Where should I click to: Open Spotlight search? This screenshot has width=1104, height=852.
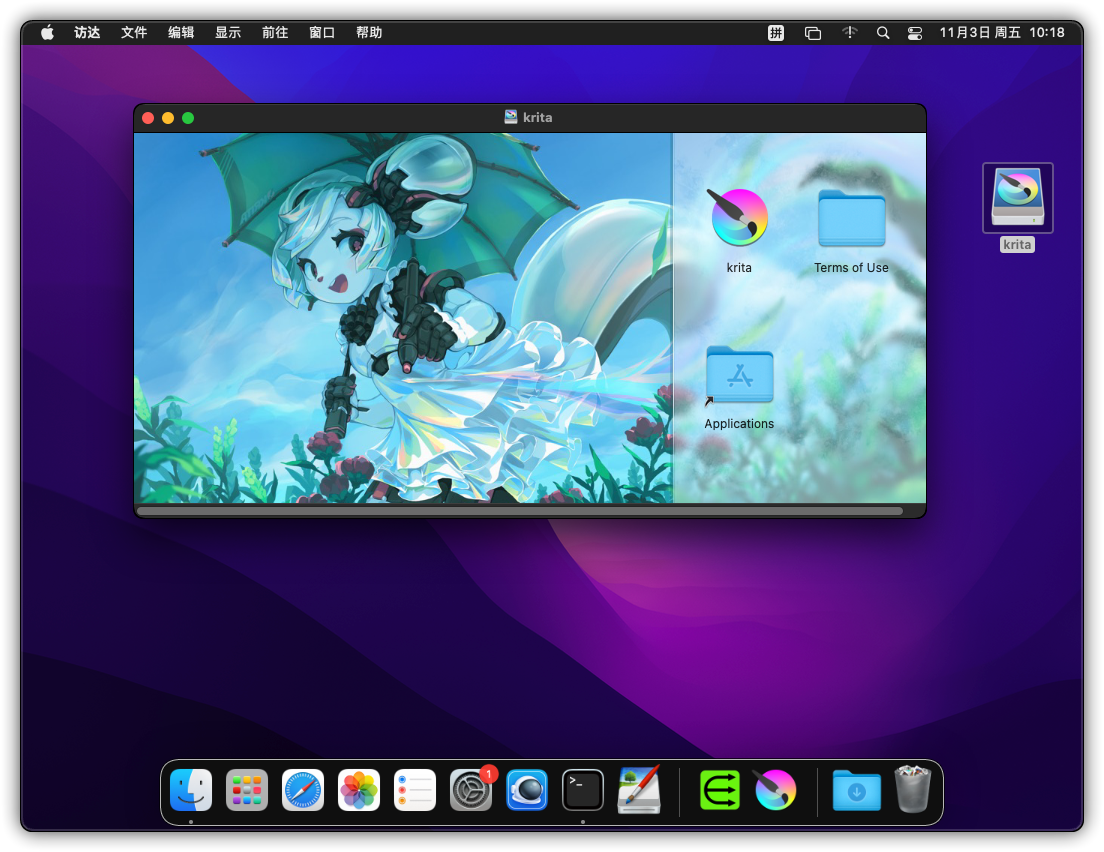883,32
